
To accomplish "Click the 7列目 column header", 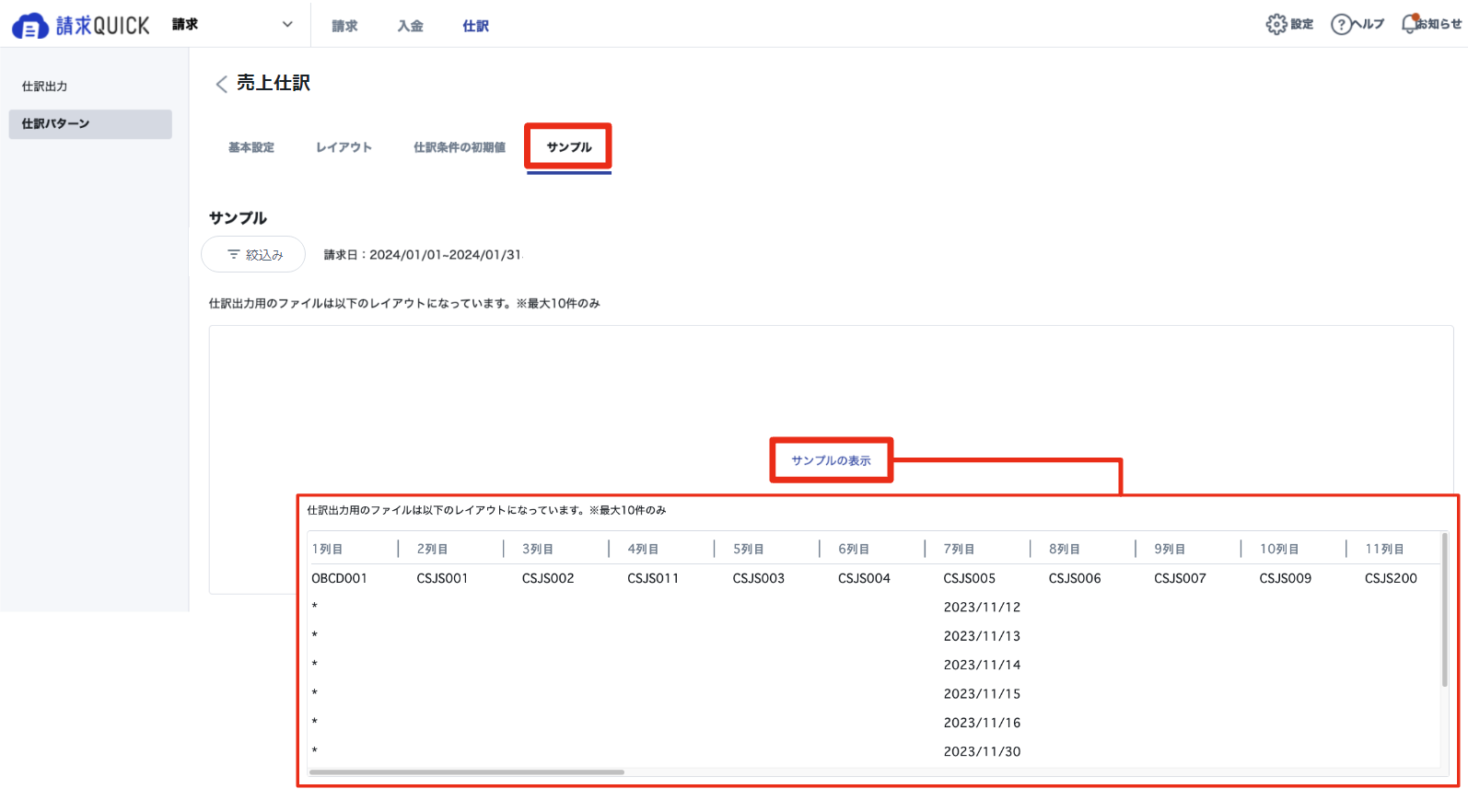I will tap(959, 549).
